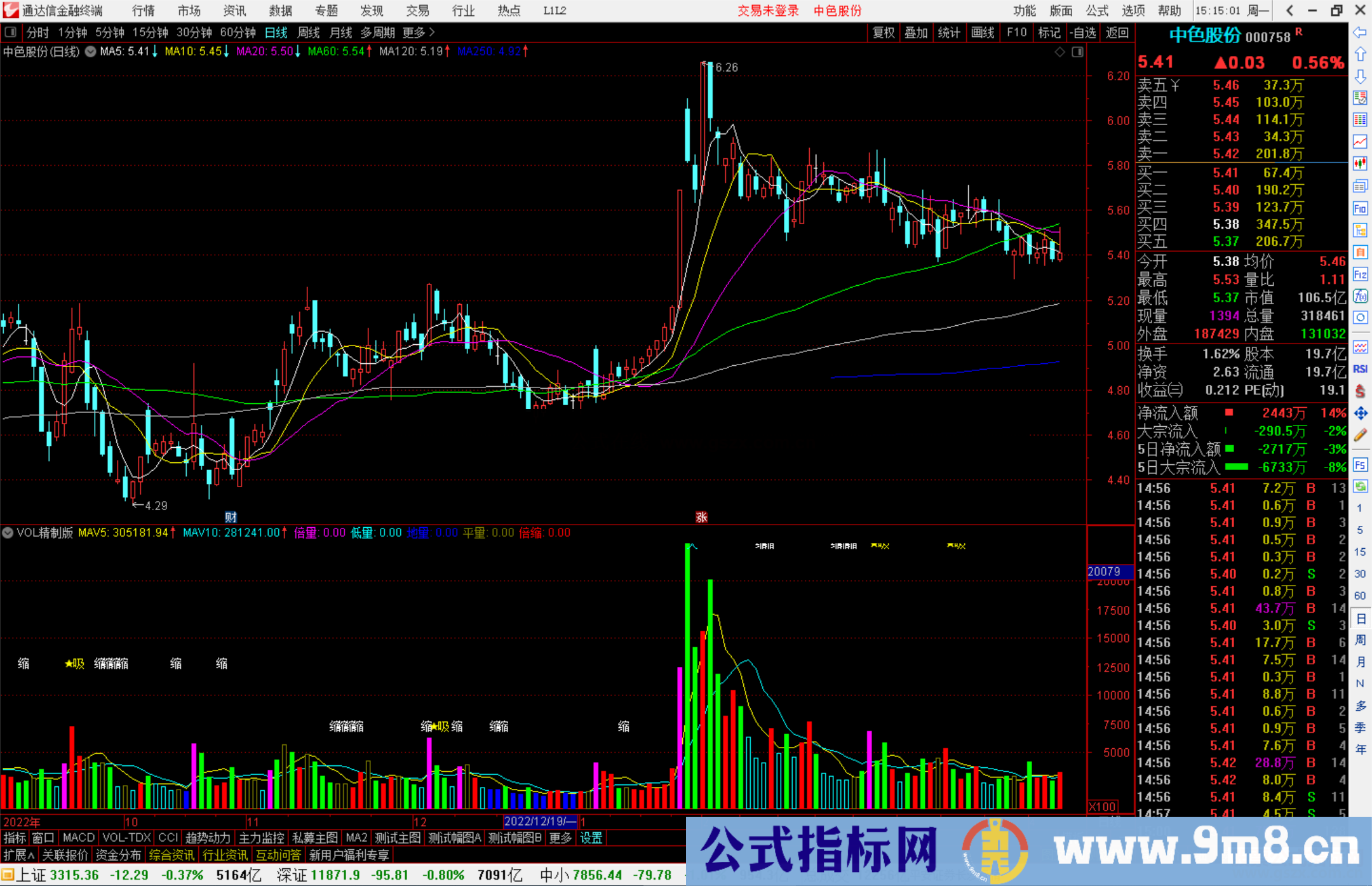
Task: Click the refresh icon at sidebar bottom
Action: click(x=1361, y=486)
